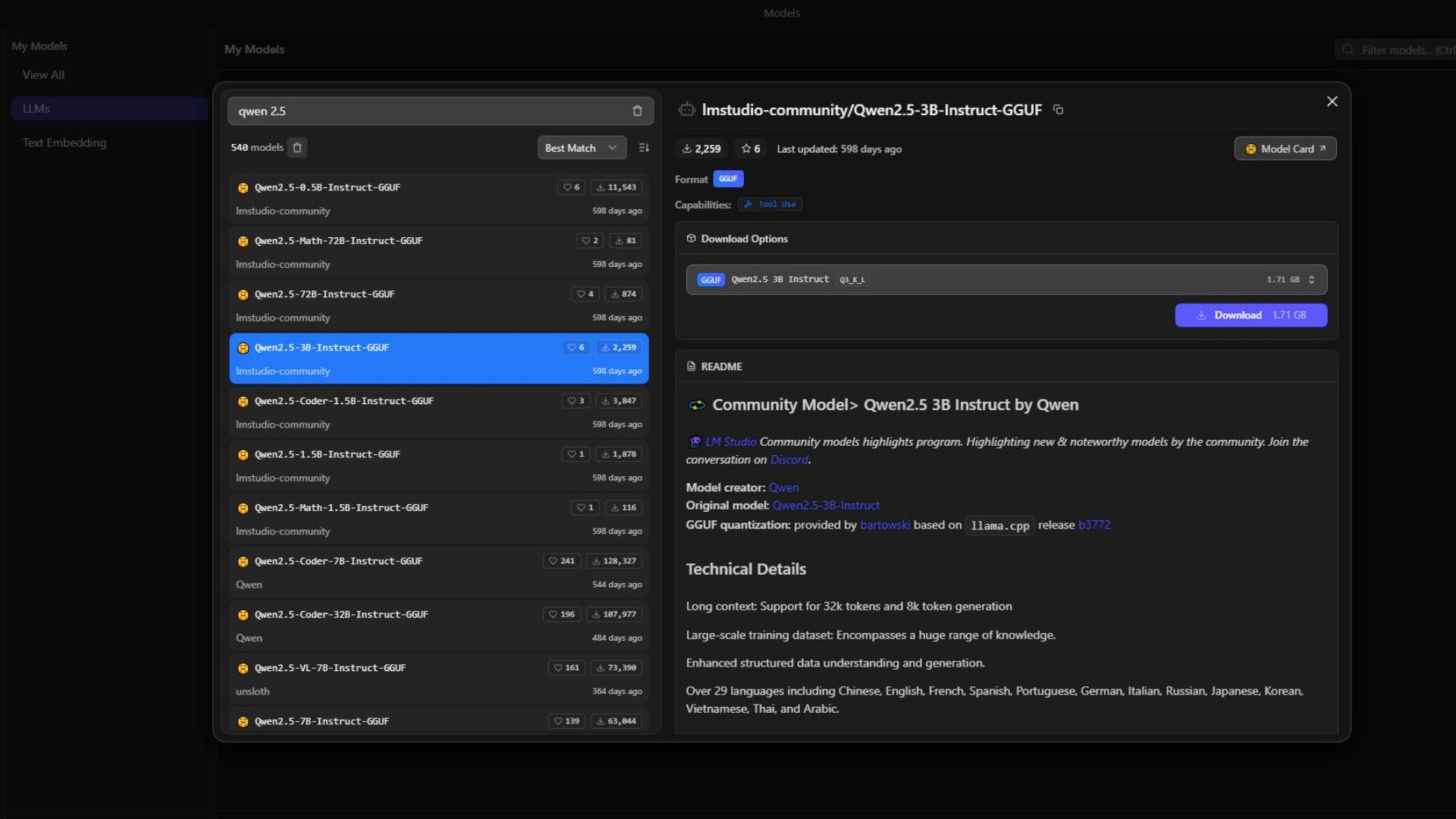
Task: Select Qwen2.5-Coder-7B-Instruct-GGUF from results
Action: tap(438, 573)
